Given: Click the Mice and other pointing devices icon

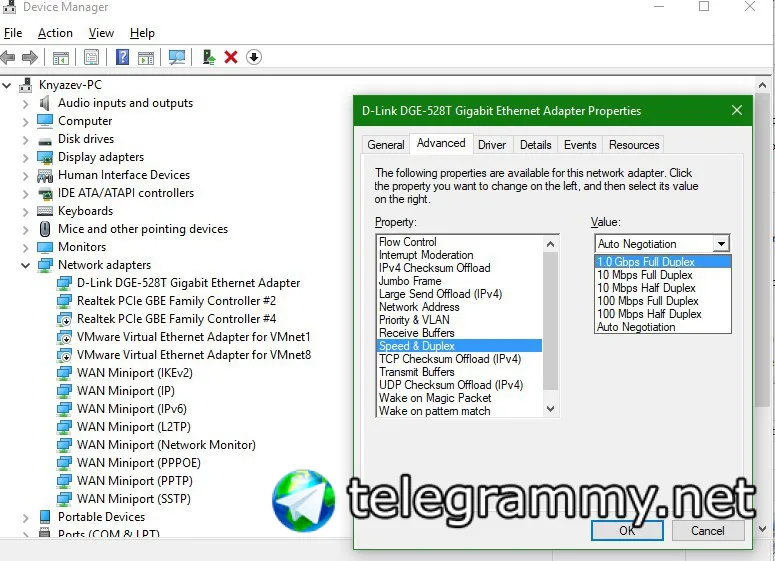Looking at the screenshot, I should [45, 229].
